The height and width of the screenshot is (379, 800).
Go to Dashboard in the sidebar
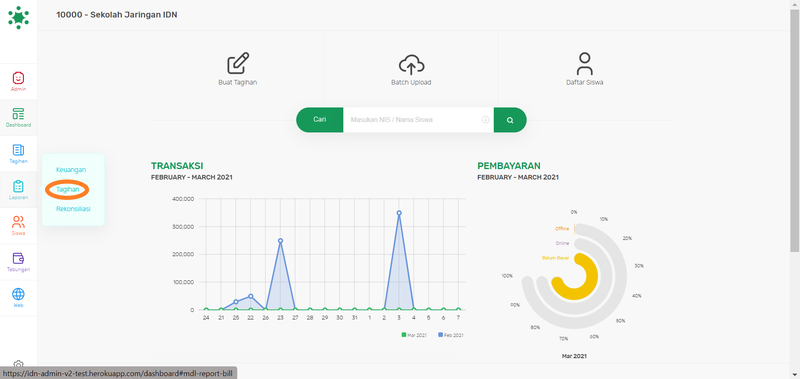(18, 117)
